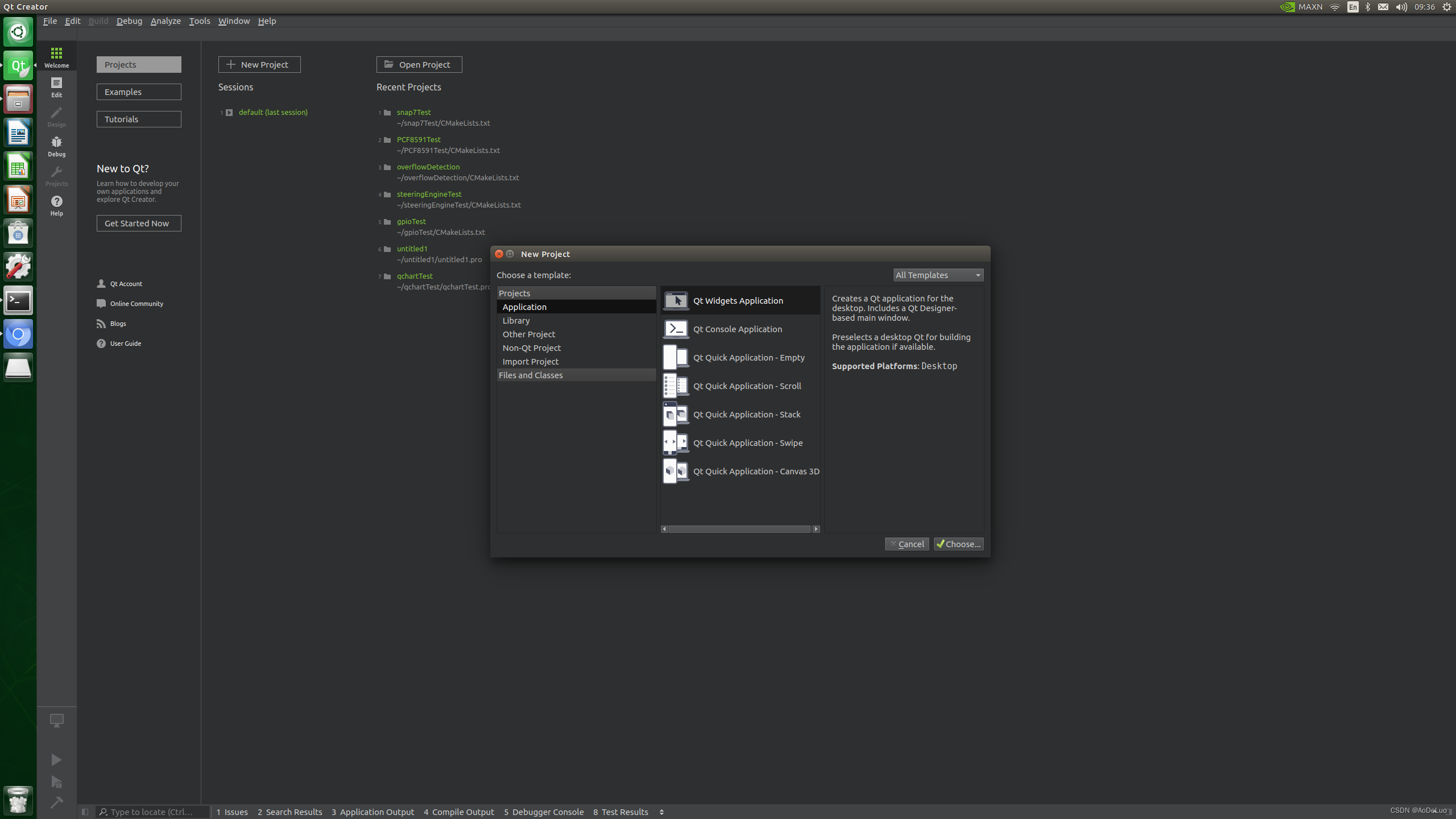Toggle the left sidebar visibility icon

pos(85,812)
